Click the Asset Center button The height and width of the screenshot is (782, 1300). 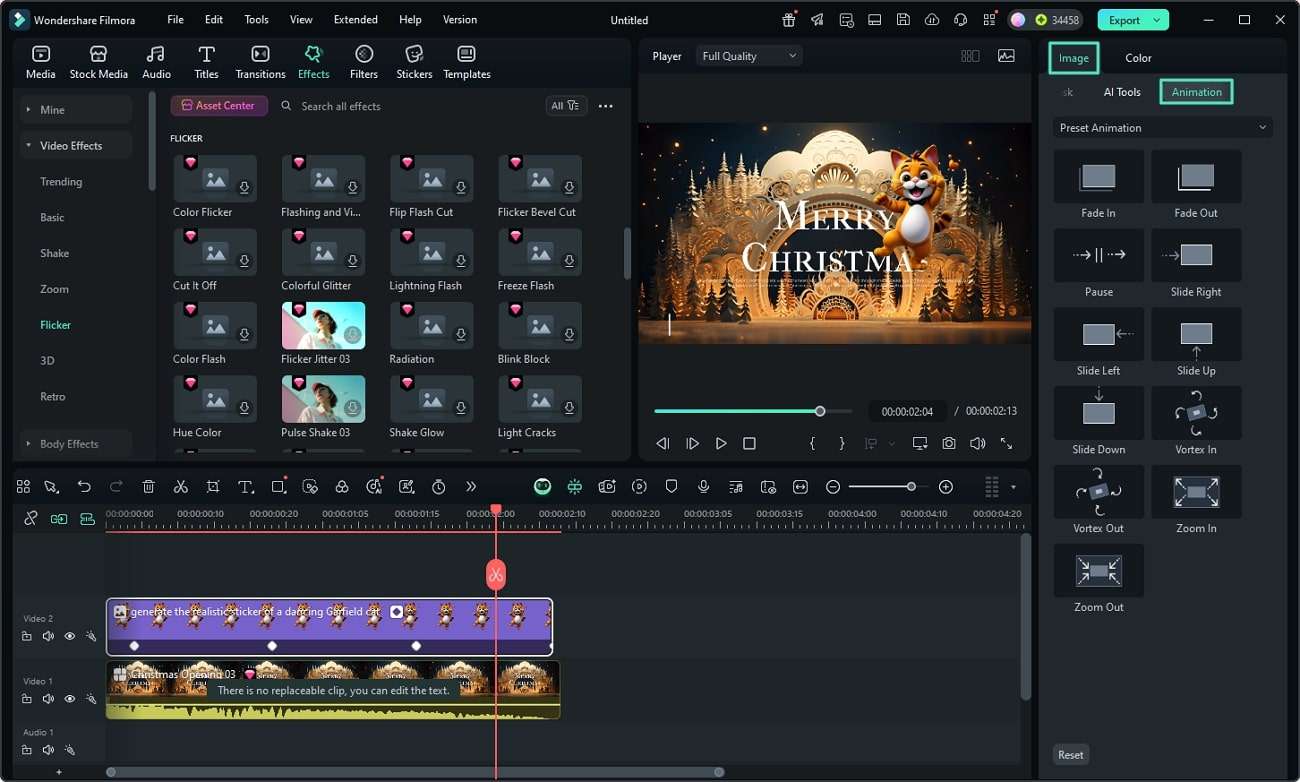(219, 105)
